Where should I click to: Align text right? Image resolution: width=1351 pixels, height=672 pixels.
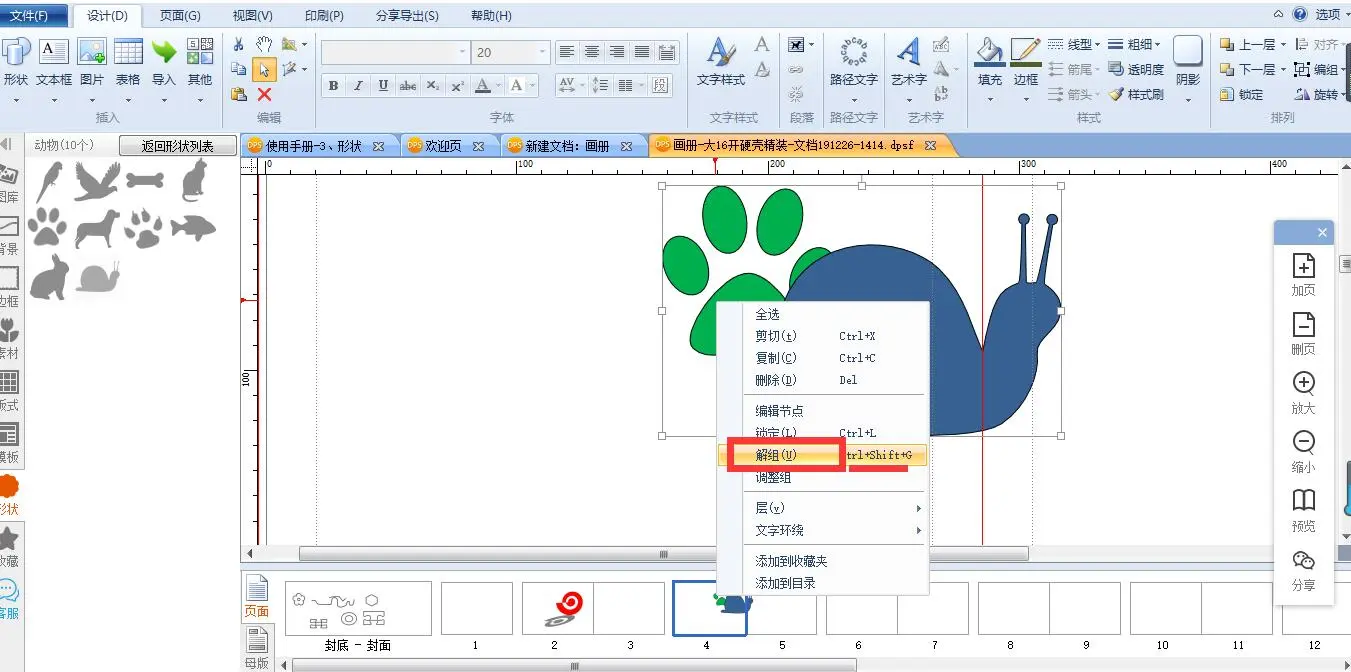tap(617, 52)
